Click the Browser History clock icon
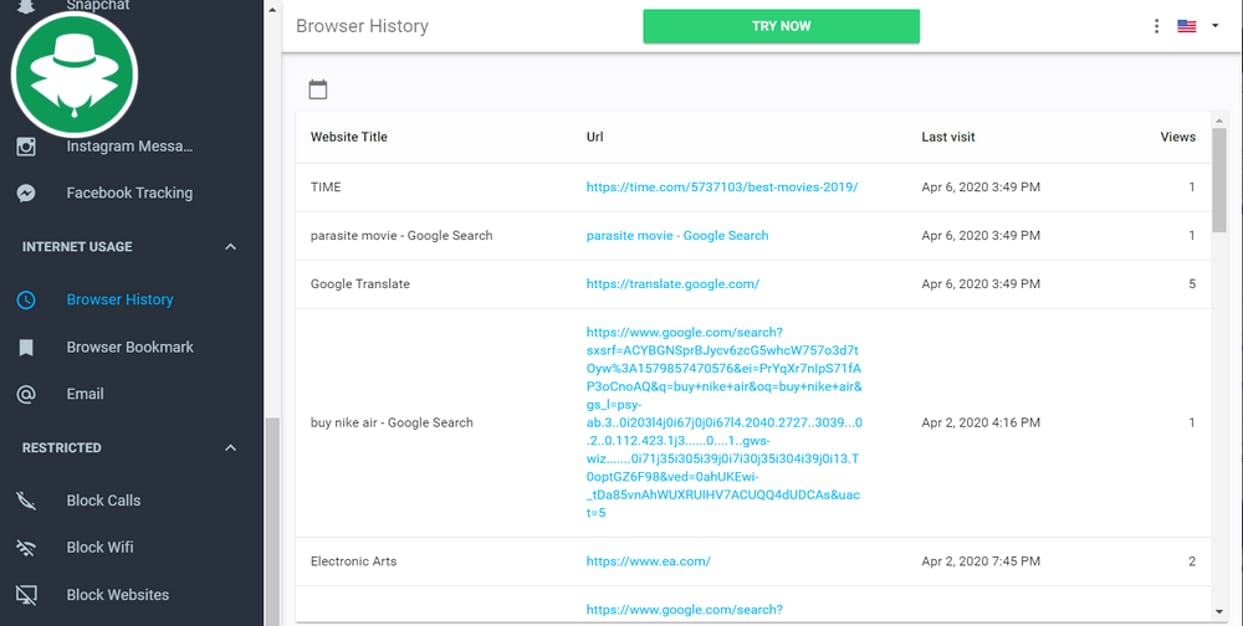This screenshot has width=1243, height=626. click(27, 300)
